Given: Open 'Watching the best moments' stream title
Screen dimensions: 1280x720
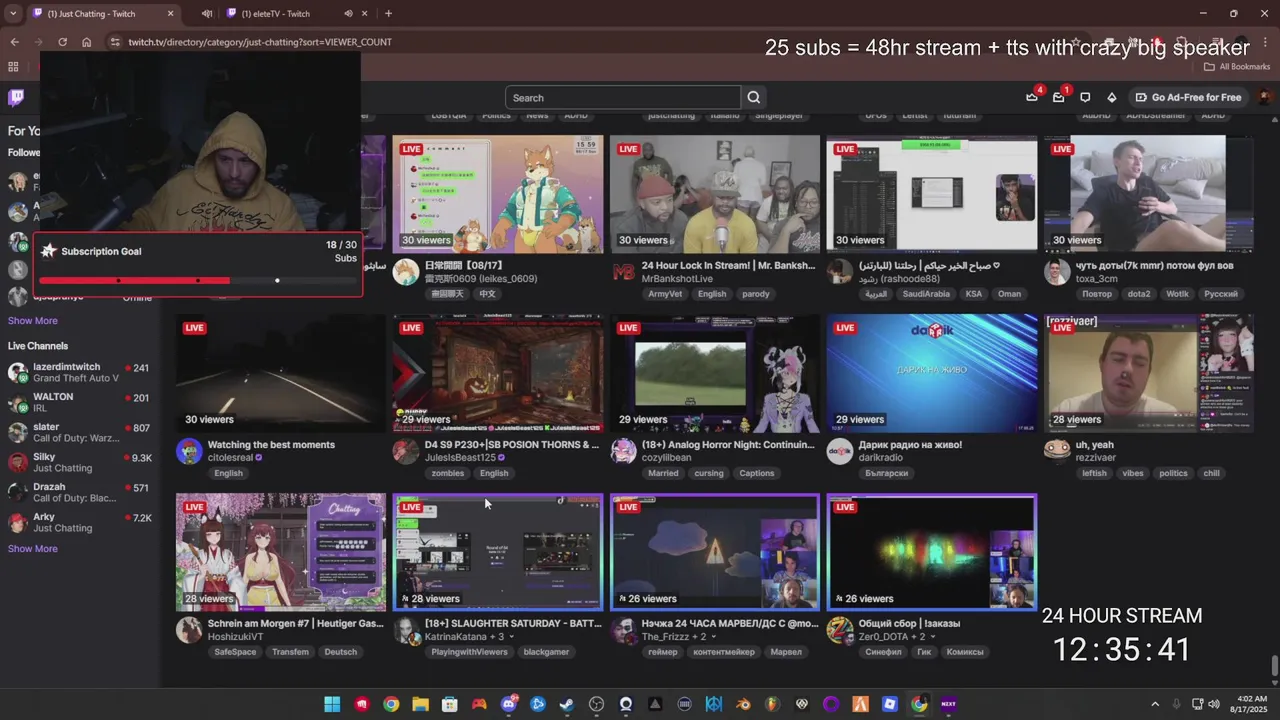Looking at the screenshot, I should tap(271, 445).
